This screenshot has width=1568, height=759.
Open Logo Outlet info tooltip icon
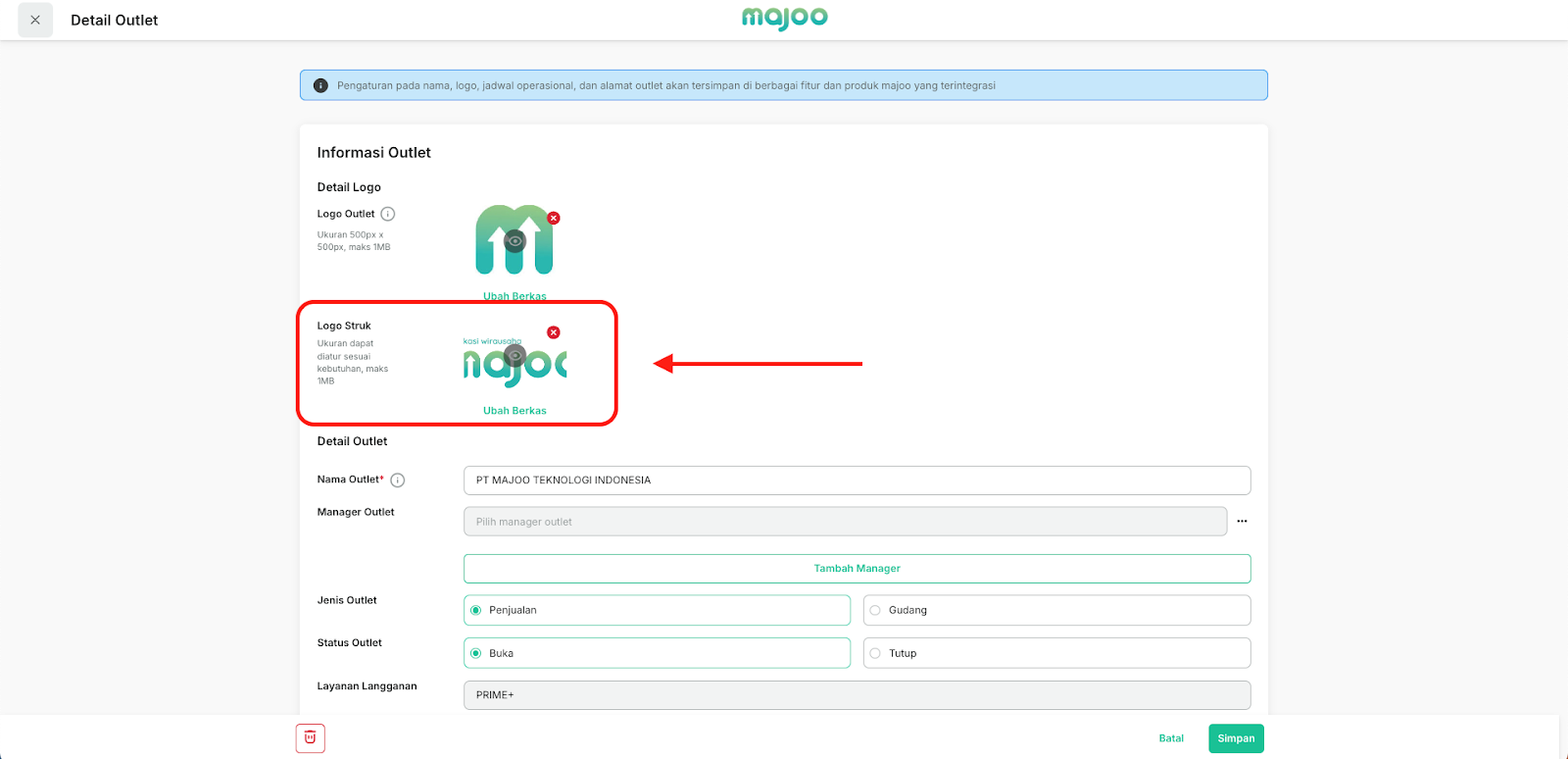[x=388, y=214]
